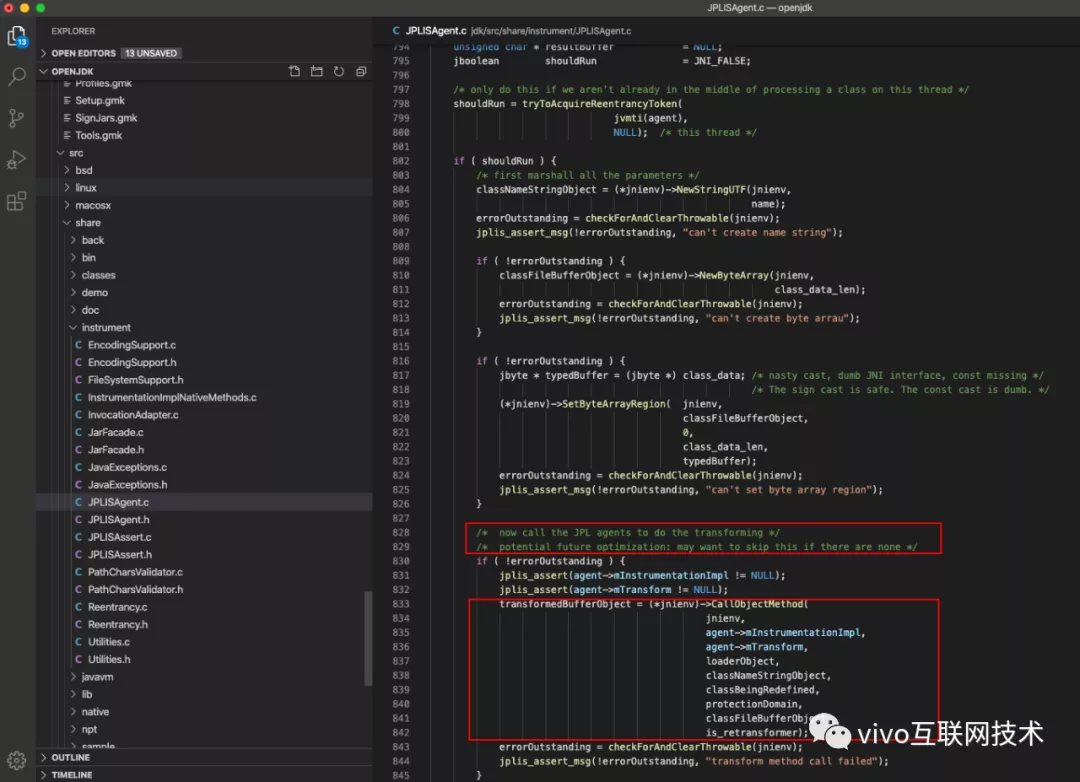
Task: Click line number 833 in gutter
Action: click(x=400, y=604)
